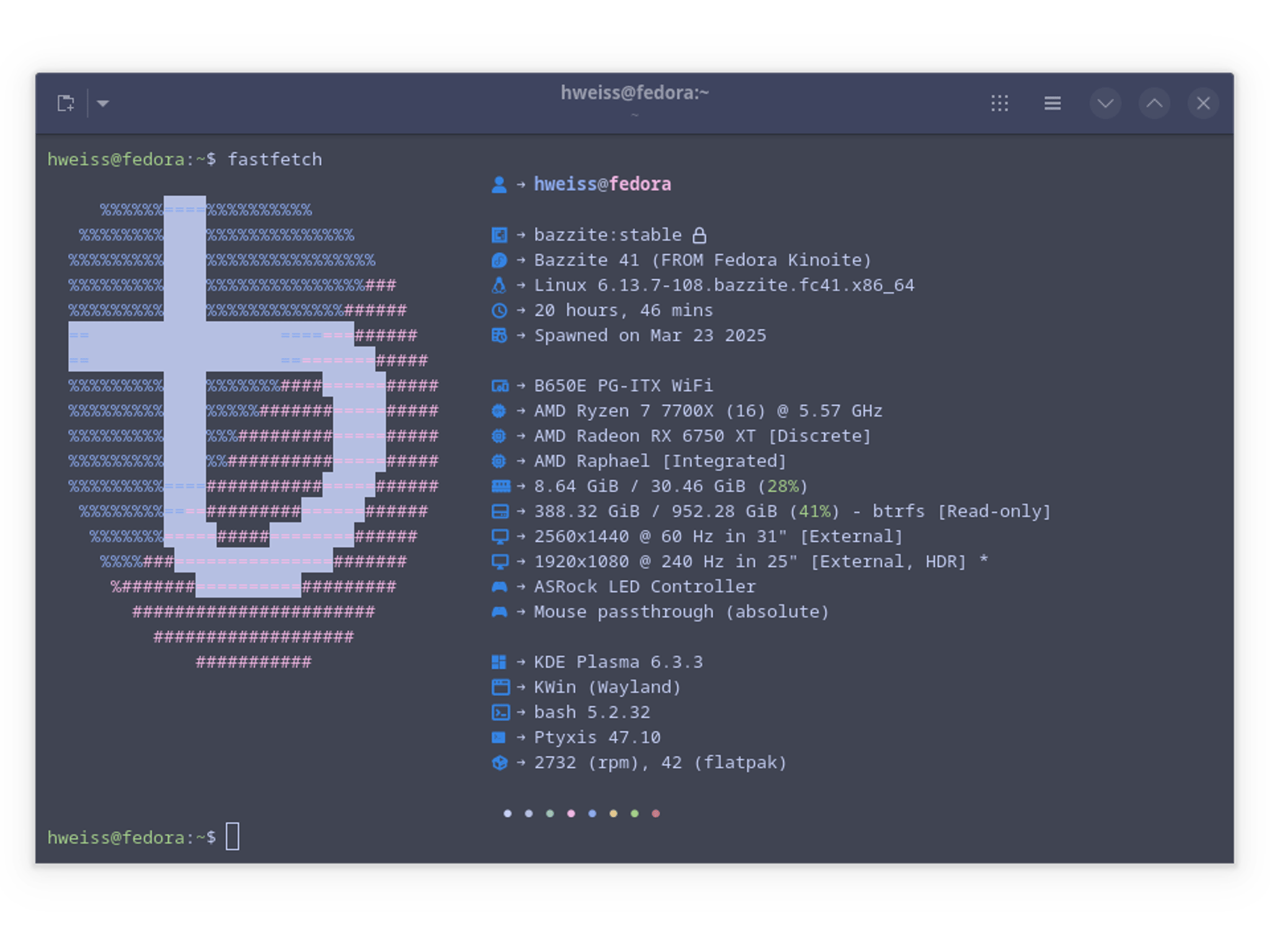Click the user icon beside hweiss@fedora

[x=499, y=185]
